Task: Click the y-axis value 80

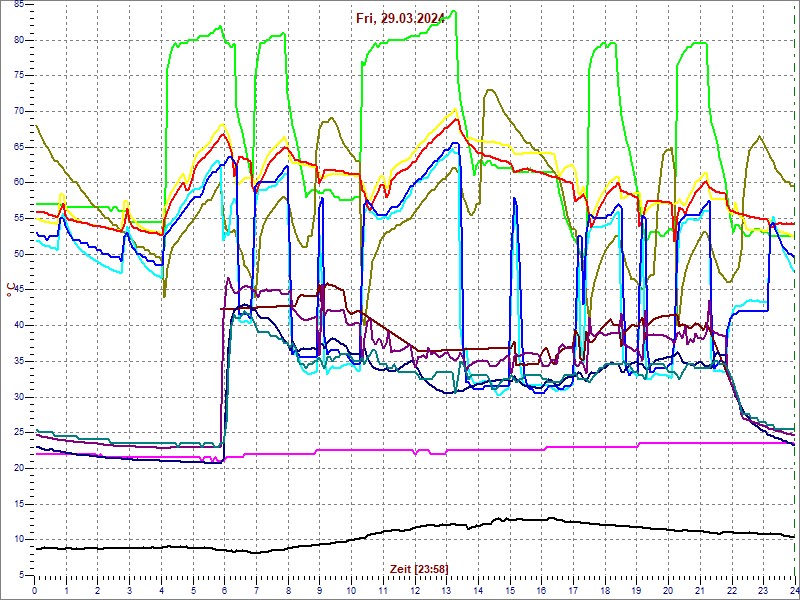Action: [x=18, y=40]
